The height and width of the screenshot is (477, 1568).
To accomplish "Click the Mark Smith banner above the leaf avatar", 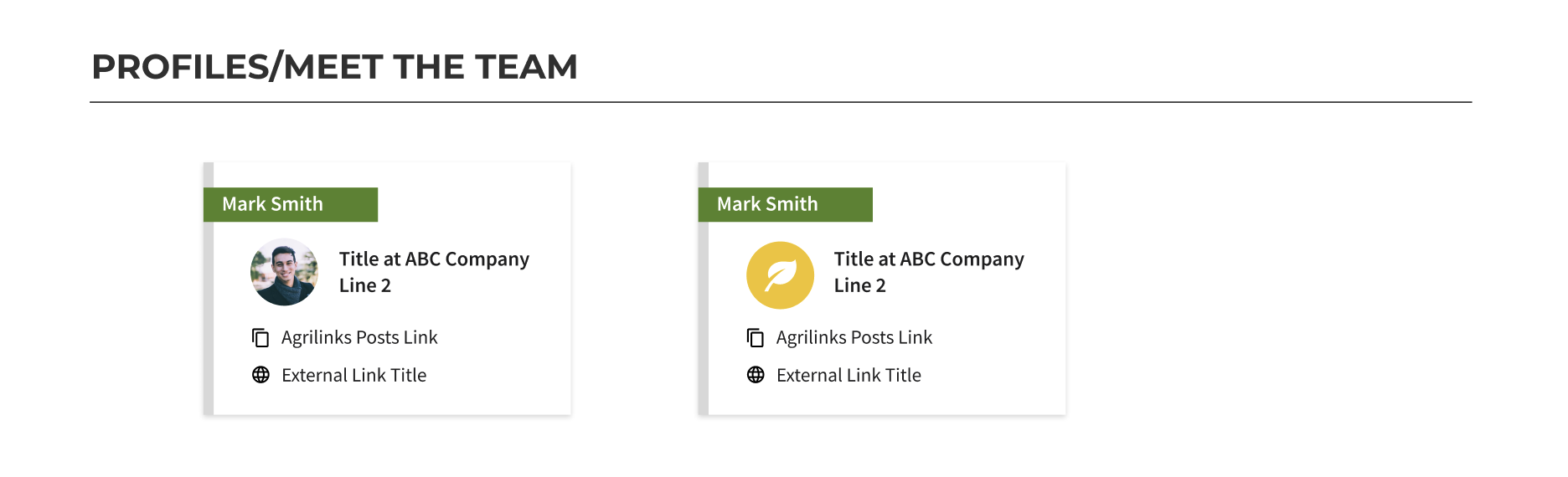I will coord(785,204).
